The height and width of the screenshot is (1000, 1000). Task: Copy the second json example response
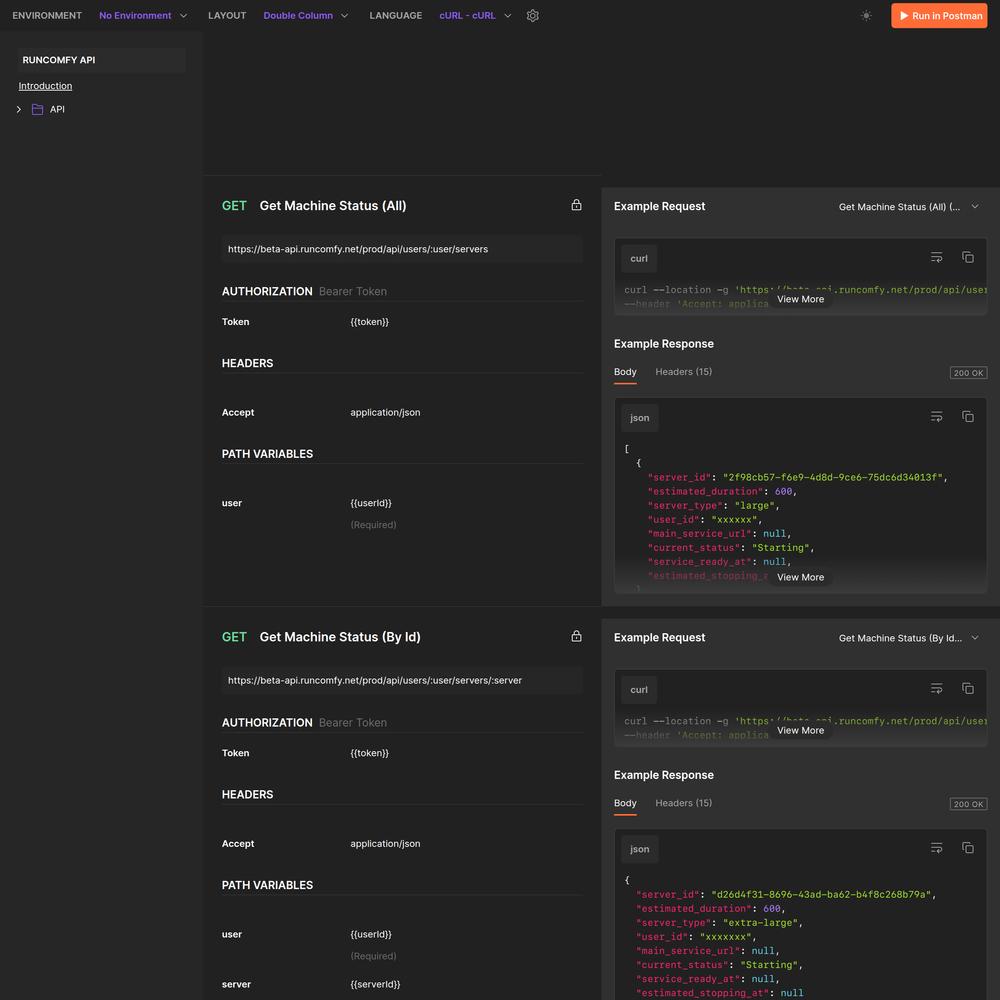967,848
